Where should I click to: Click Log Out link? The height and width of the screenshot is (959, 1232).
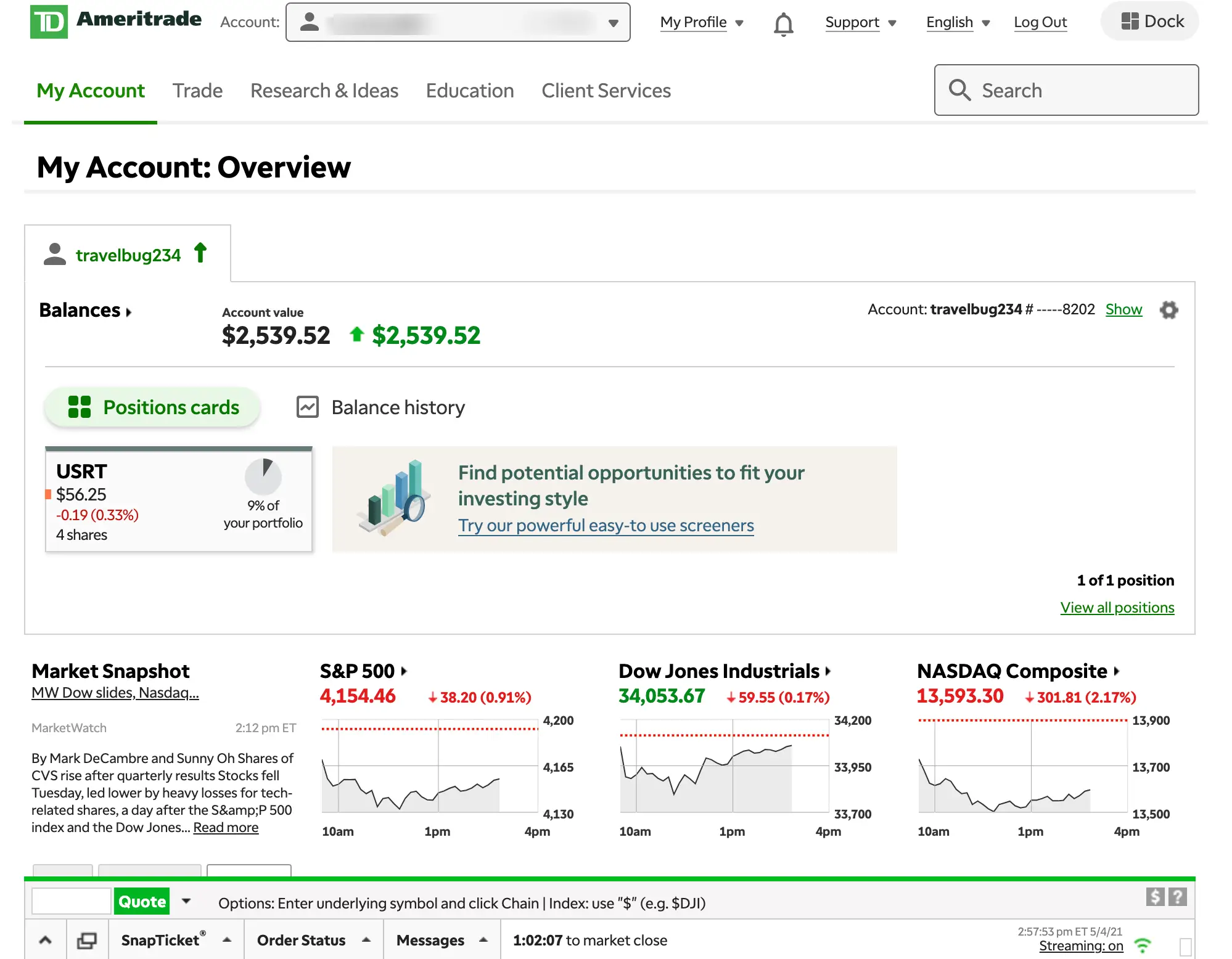click(x=1040, y=22)
